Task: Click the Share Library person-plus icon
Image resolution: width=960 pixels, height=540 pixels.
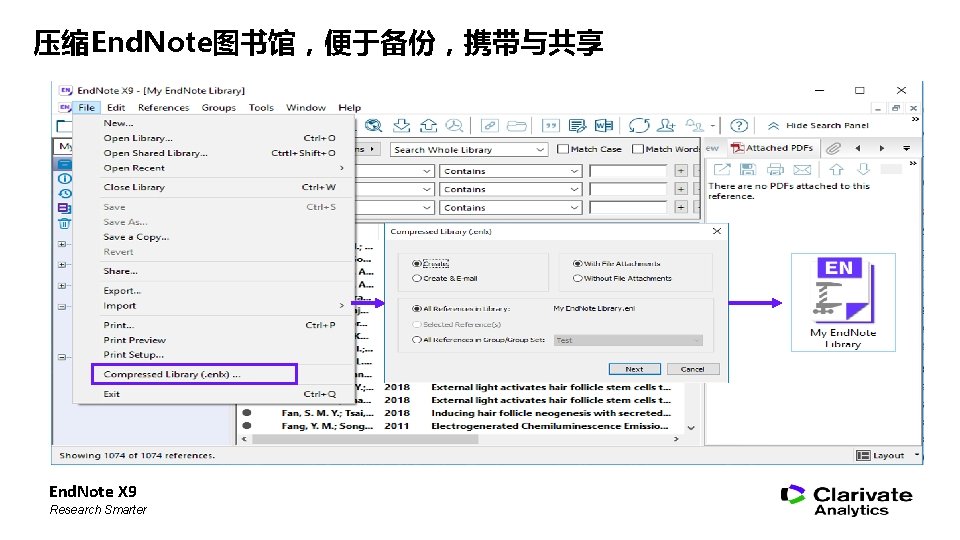Action: [666, 126]
